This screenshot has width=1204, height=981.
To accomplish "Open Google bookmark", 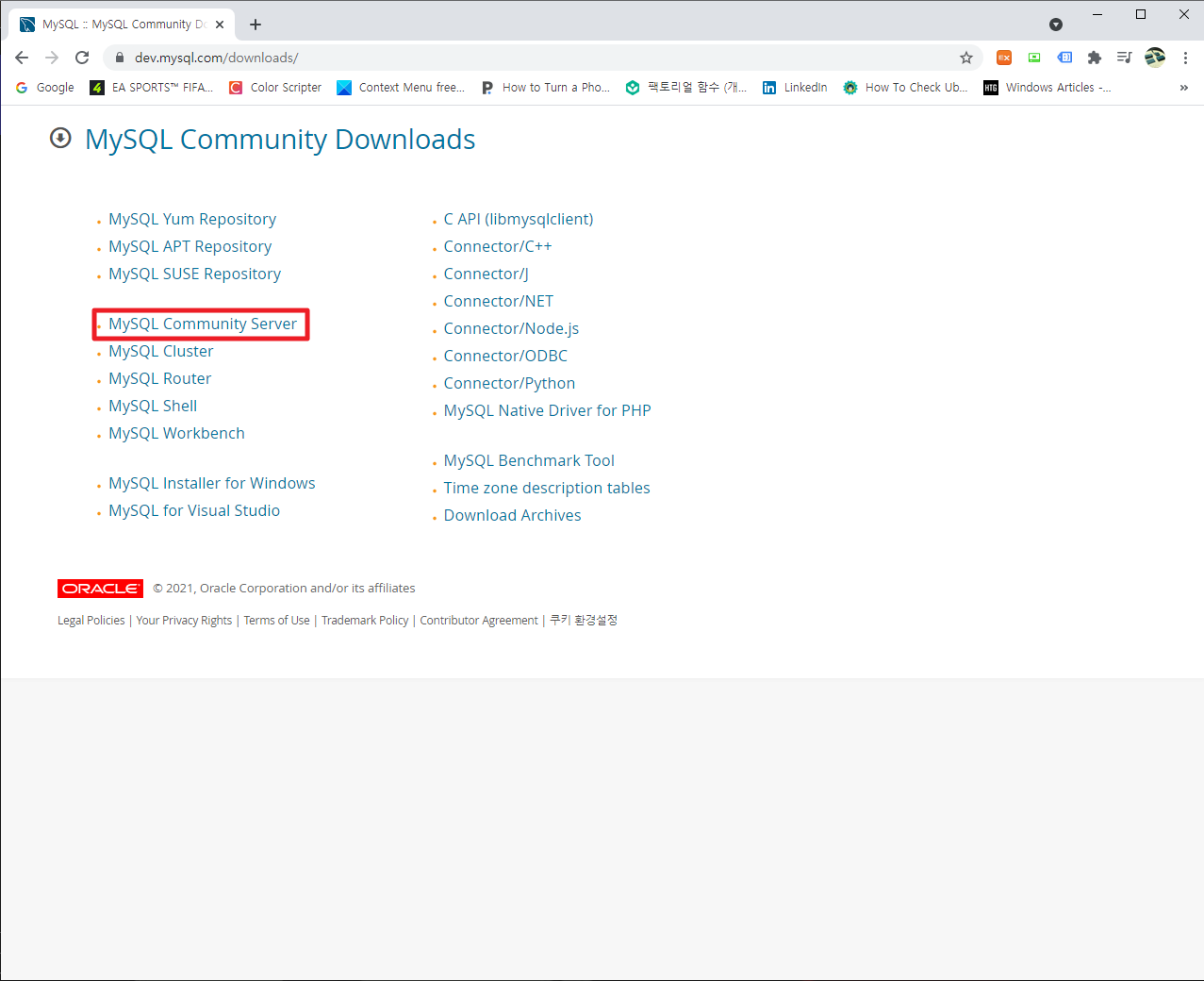I will [x=45, y=88].
